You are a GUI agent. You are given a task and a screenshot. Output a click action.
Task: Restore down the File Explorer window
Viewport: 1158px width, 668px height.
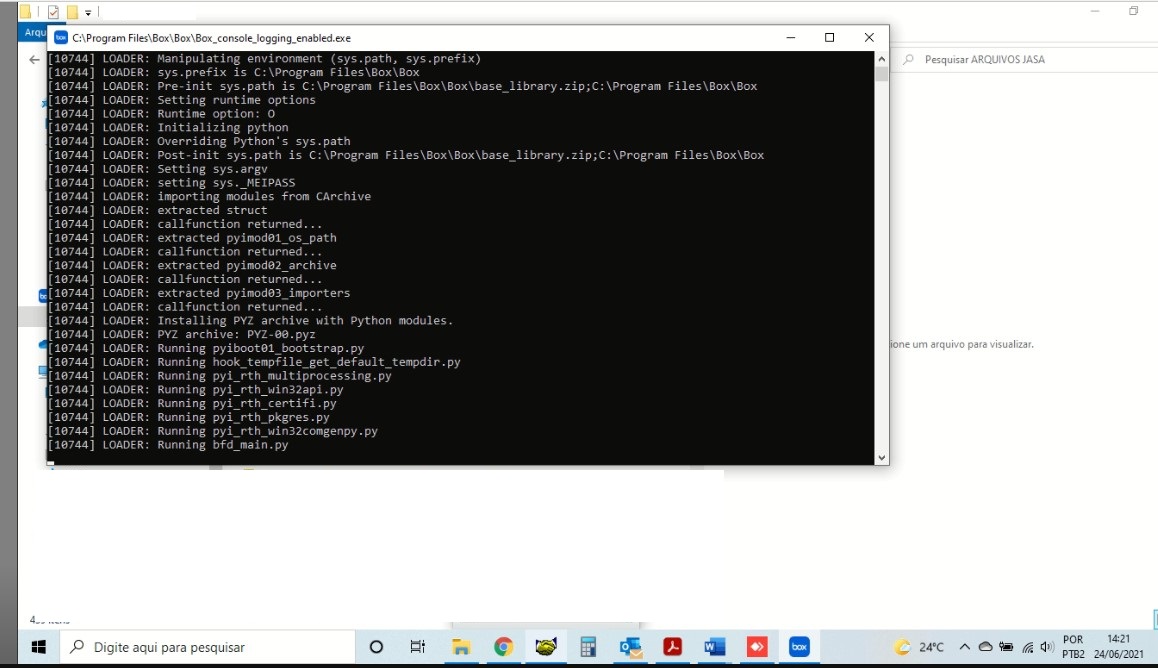point(1134,11)
